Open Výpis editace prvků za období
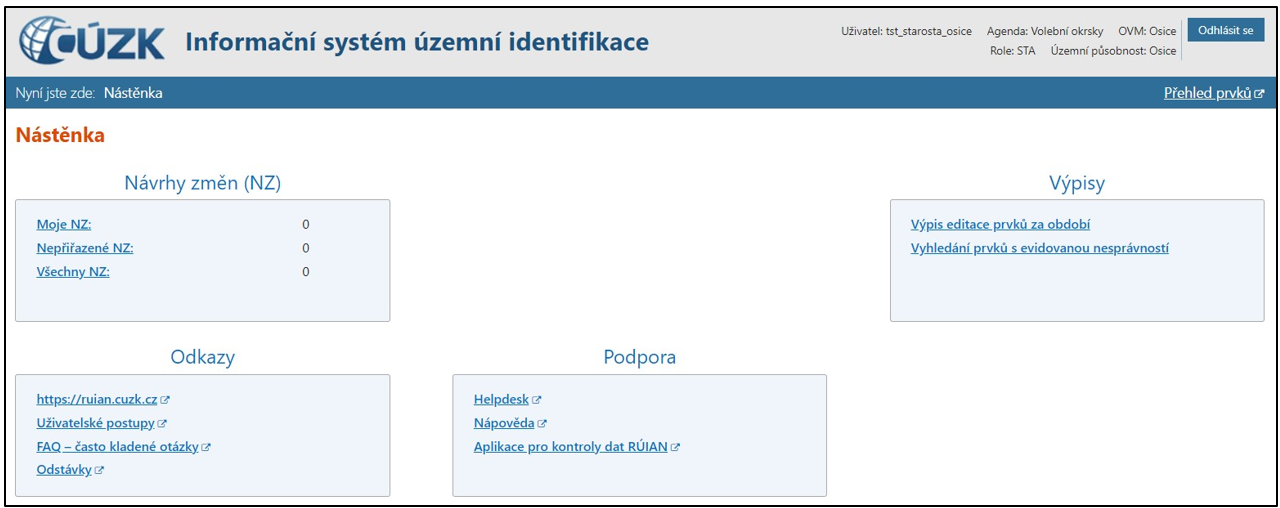This screenshot has width=1280, height=508. (x=1000, y=225)
